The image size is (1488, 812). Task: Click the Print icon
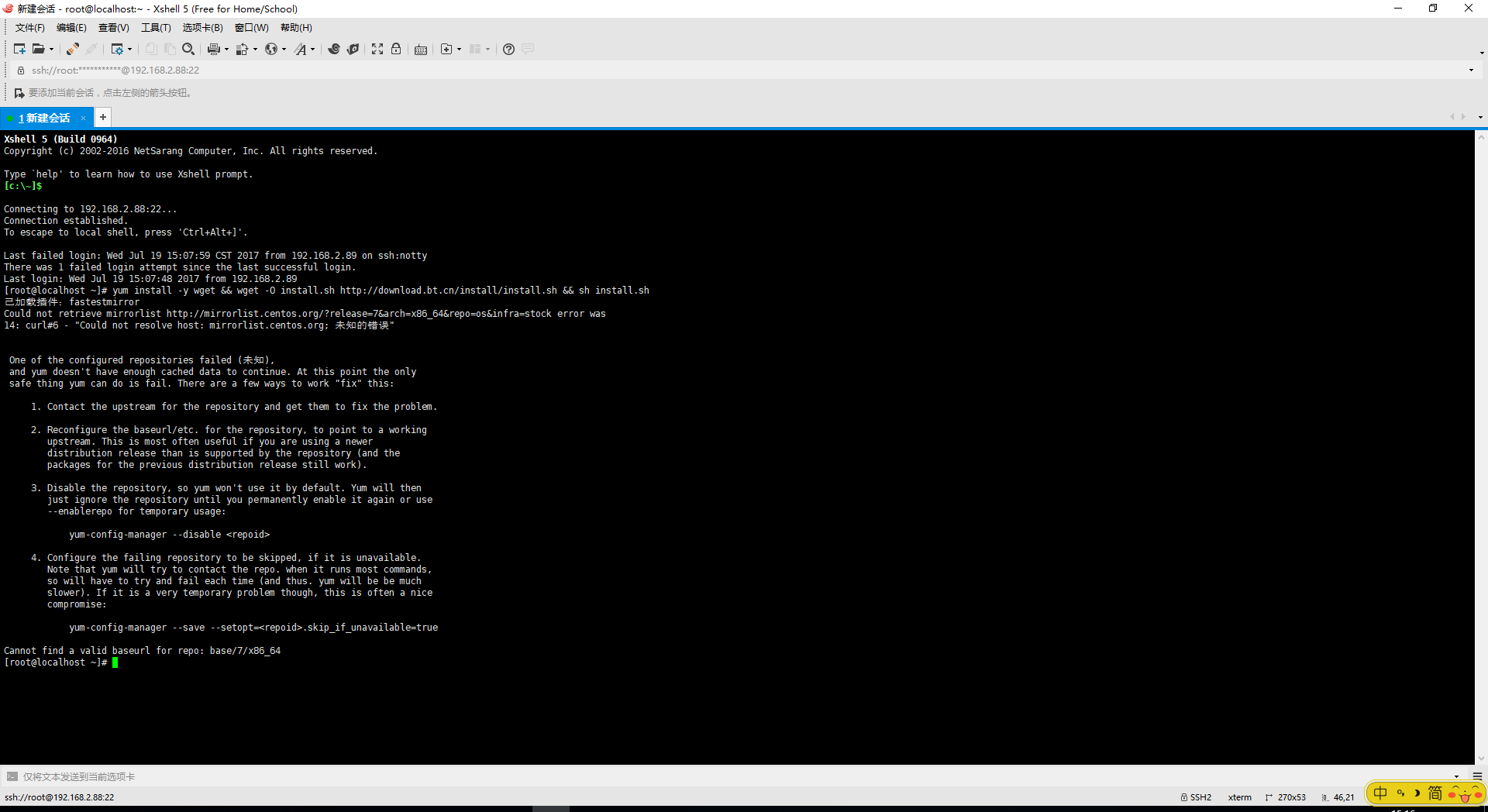[x=213, y=49]
